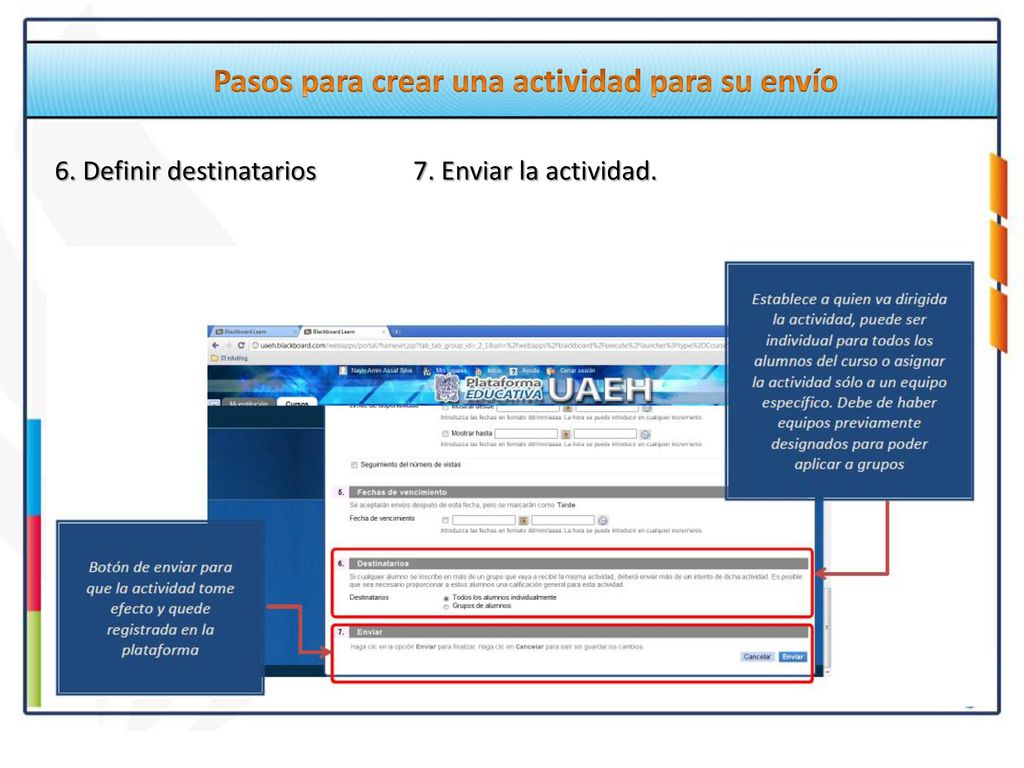Click the Mostrar hasta date field
The image size is (1024, 768).
526,434
